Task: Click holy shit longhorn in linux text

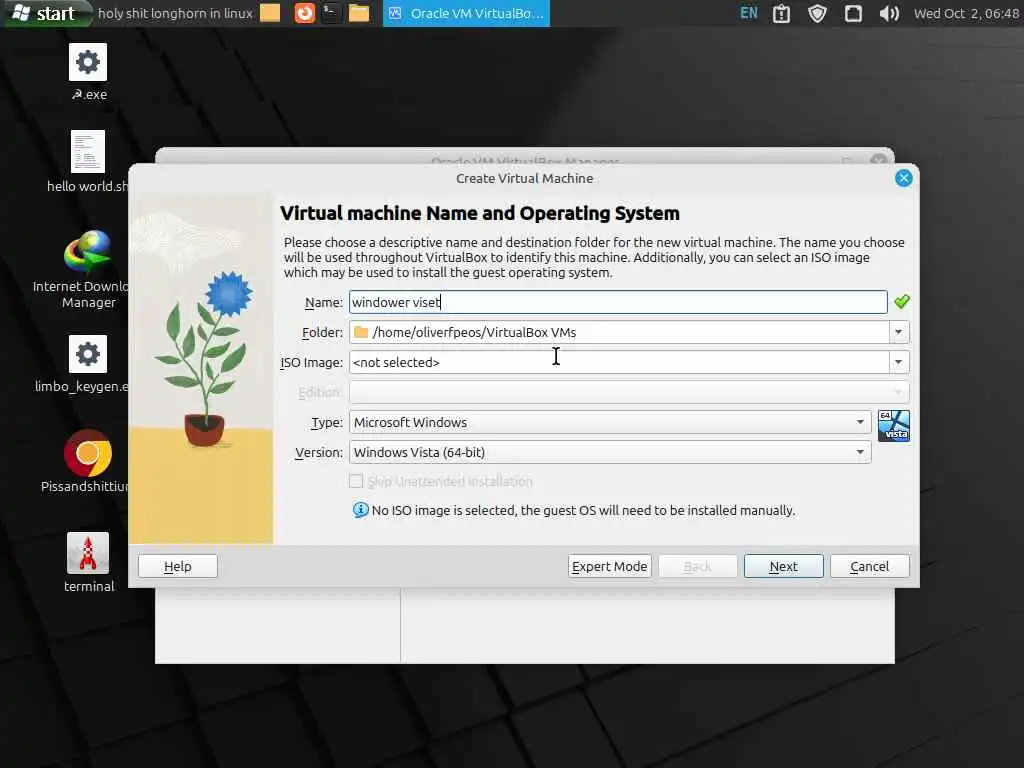Action: 175,13
